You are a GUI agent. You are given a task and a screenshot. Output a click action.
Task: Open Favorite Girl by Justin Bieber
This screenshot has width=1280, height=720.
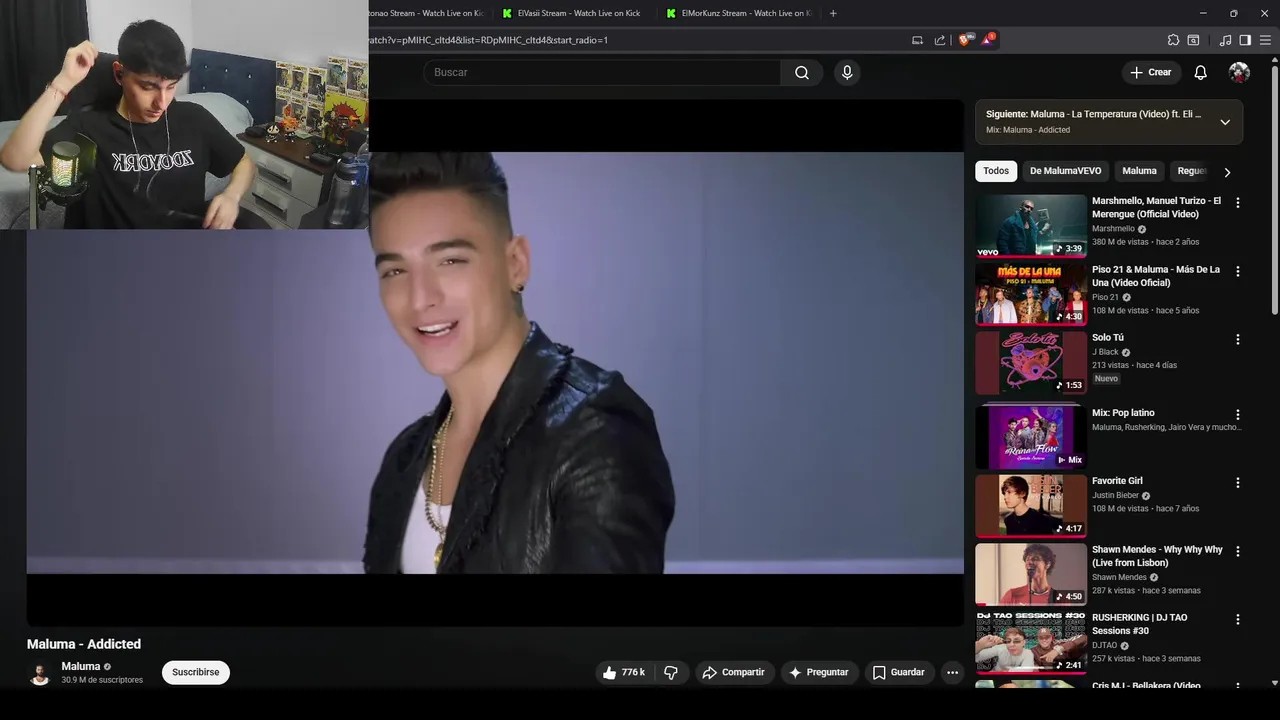1117,481
